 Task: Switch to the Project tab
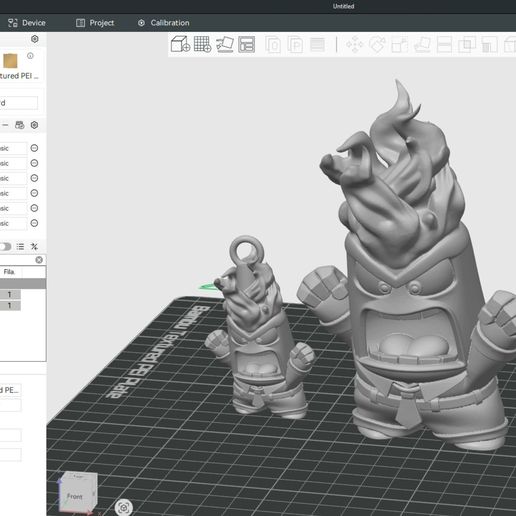pos(95,23)
